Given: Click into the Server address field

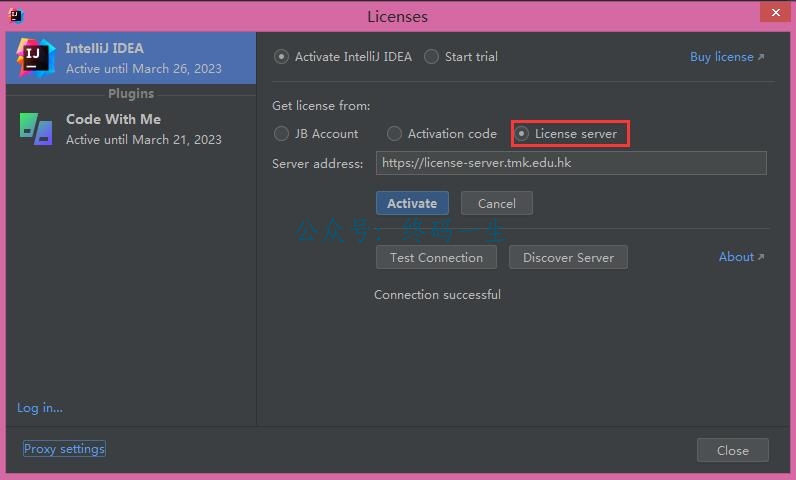Looking at the screenshot, I should click(571, 163).
